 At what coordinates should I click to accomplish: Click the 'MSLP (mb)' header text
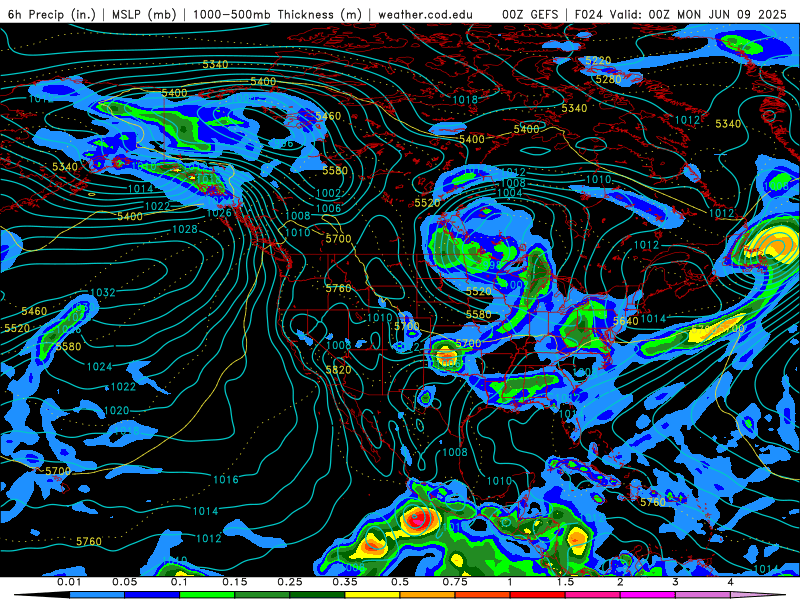(x=144, y=14)
